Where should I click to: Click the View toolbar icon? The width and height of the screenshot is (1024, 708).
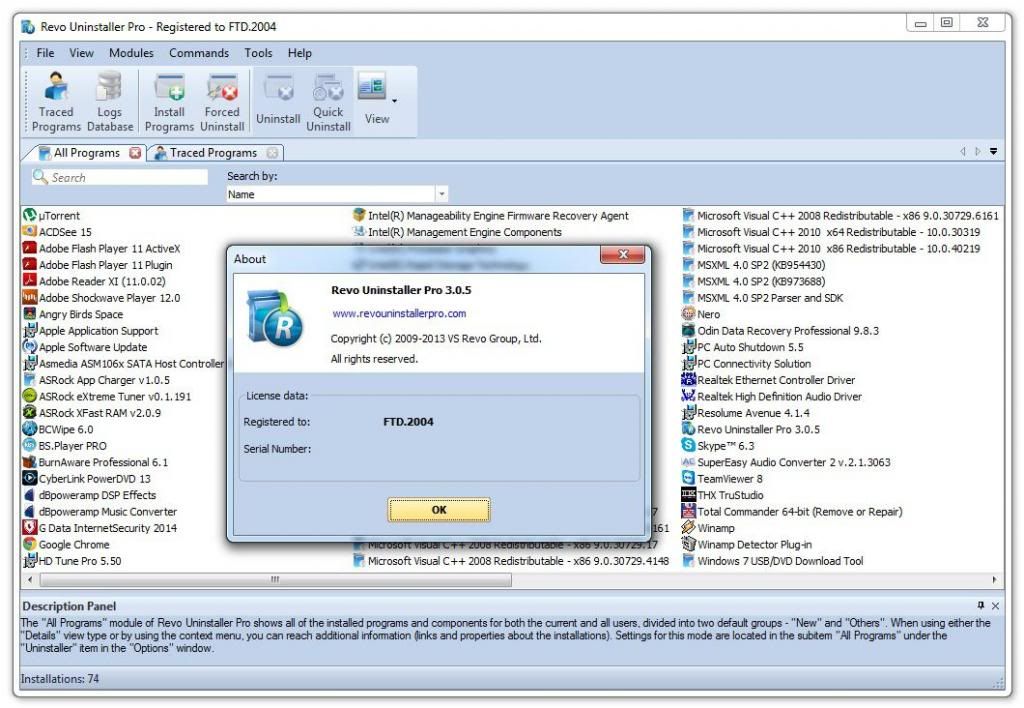click(373, 103)
